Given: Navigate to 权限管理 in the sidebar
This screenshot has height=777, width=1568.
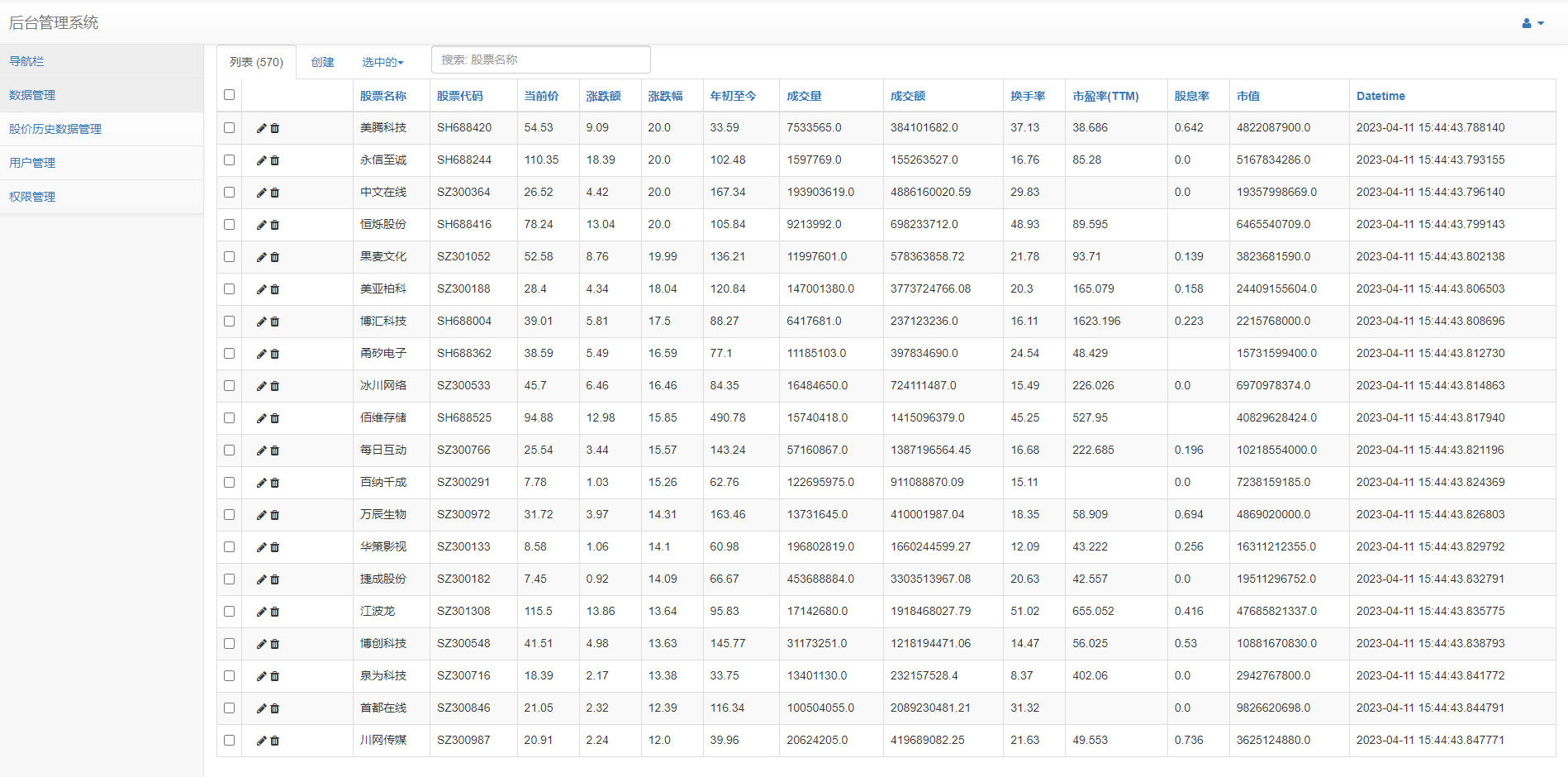Looking at the screenshot, I should [x=102, y=197].
